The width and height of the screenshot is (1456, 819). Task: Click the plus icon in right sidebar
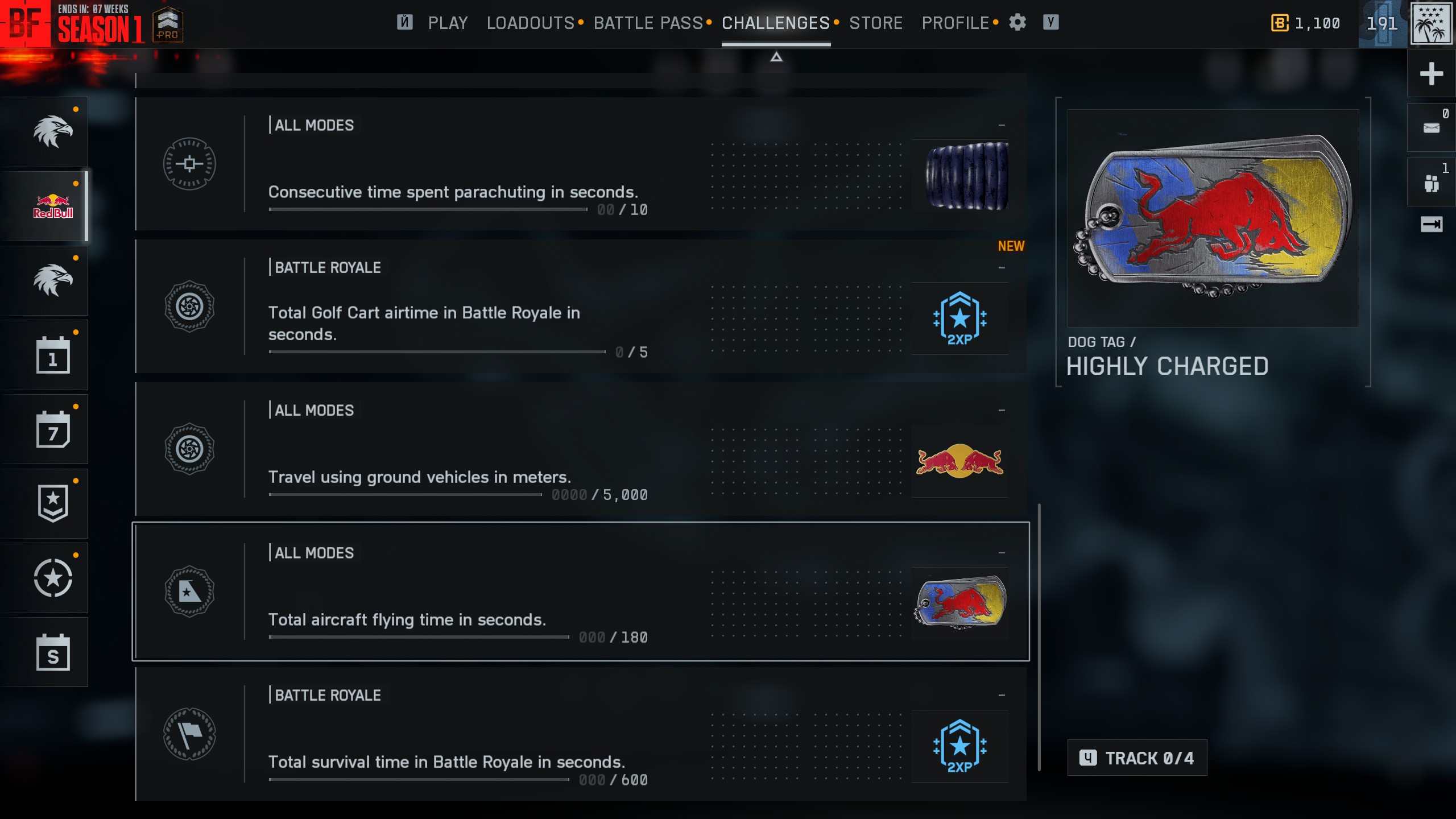[1431, 73]
